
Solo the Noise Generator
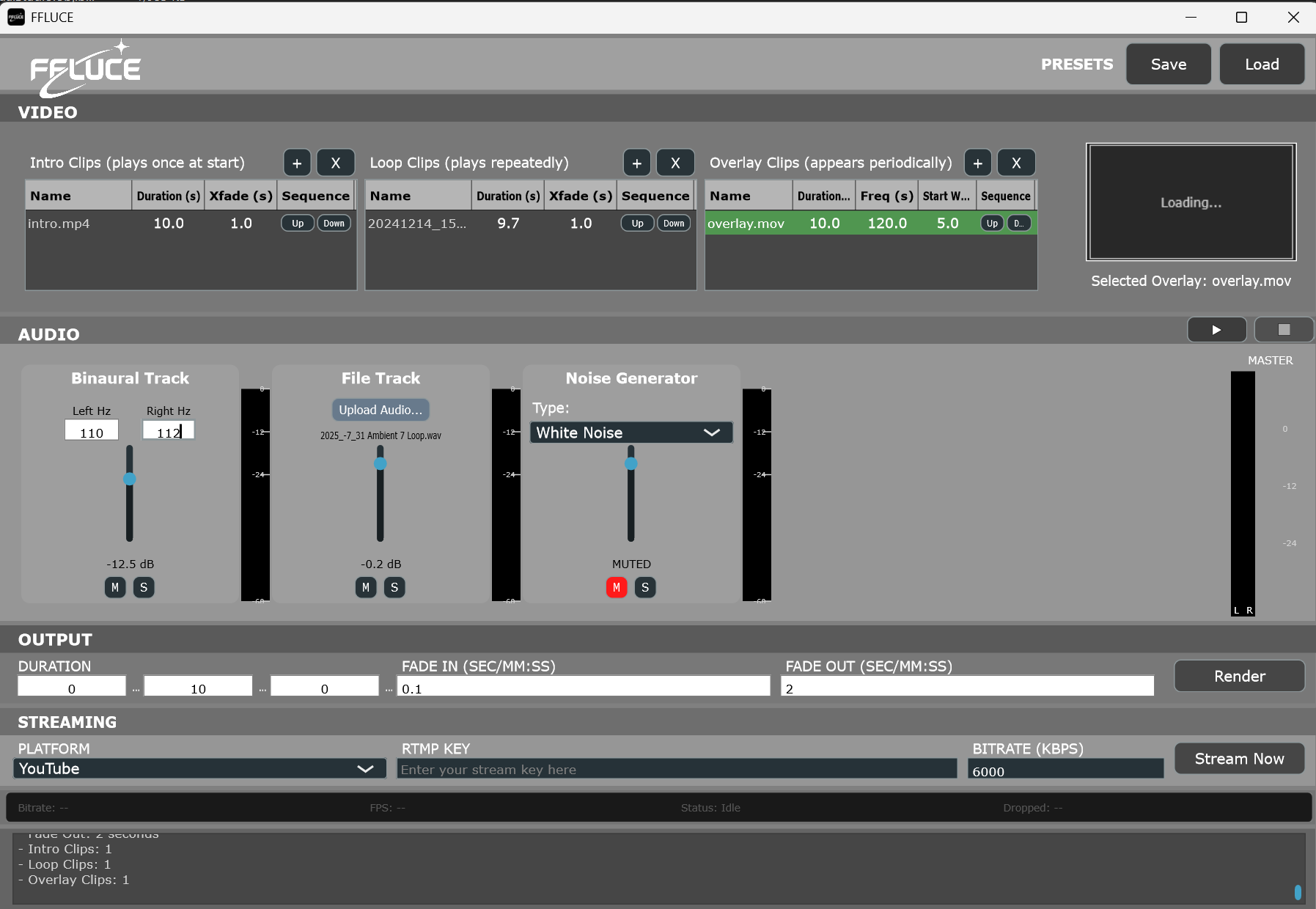click(645, 587)
